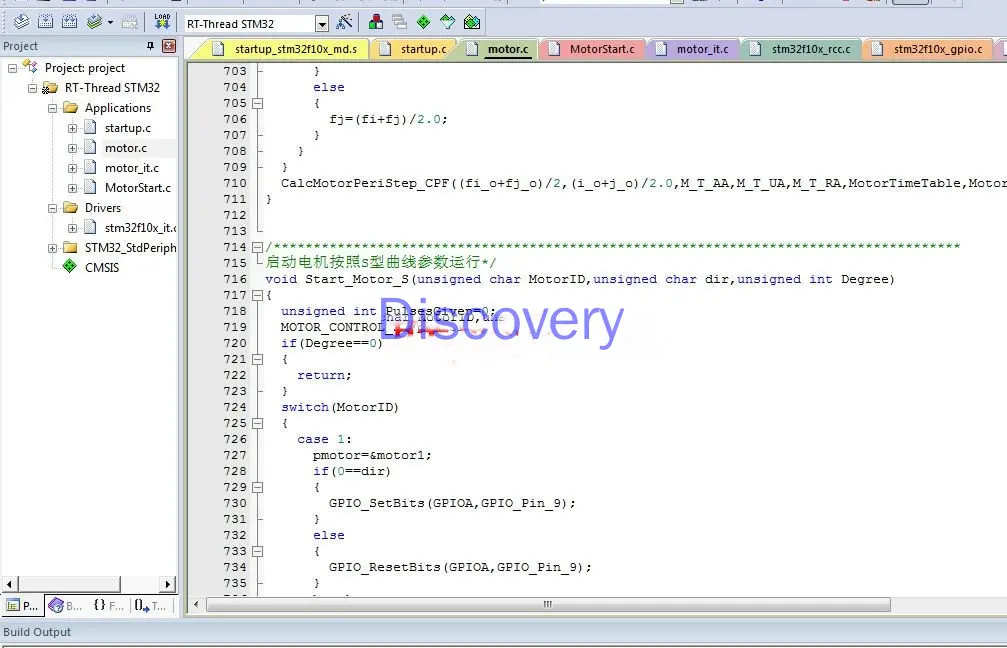Select MotorStart.c file in tree

coord(137,188)
